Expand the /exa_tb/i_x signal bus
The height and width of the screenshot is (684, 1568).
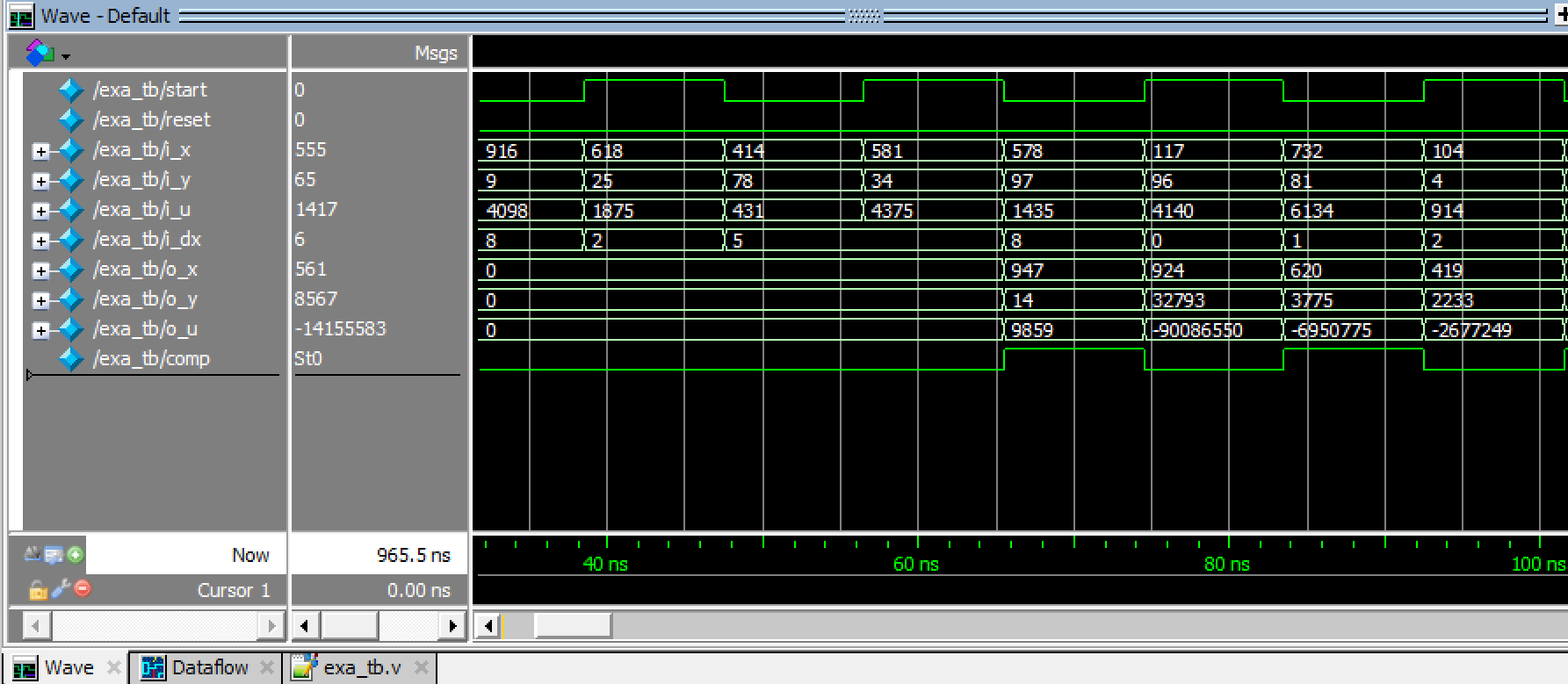[x=40, y=151]
